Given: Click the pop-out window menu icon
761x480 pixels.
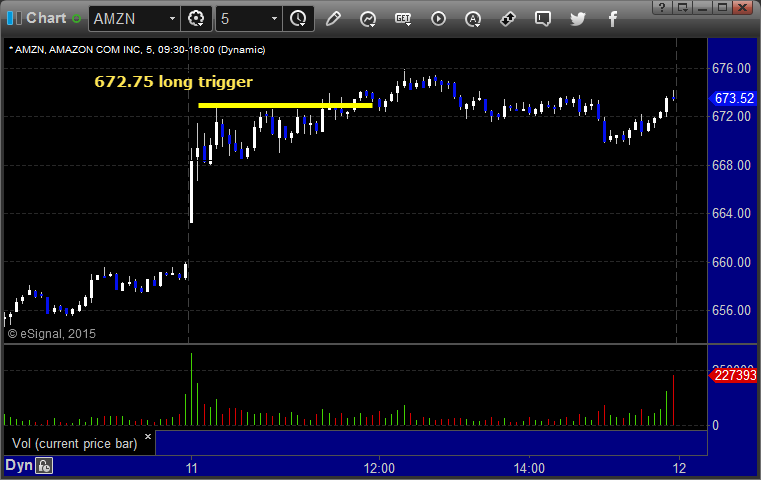Looking at the screenshot, I should [683, 7].
